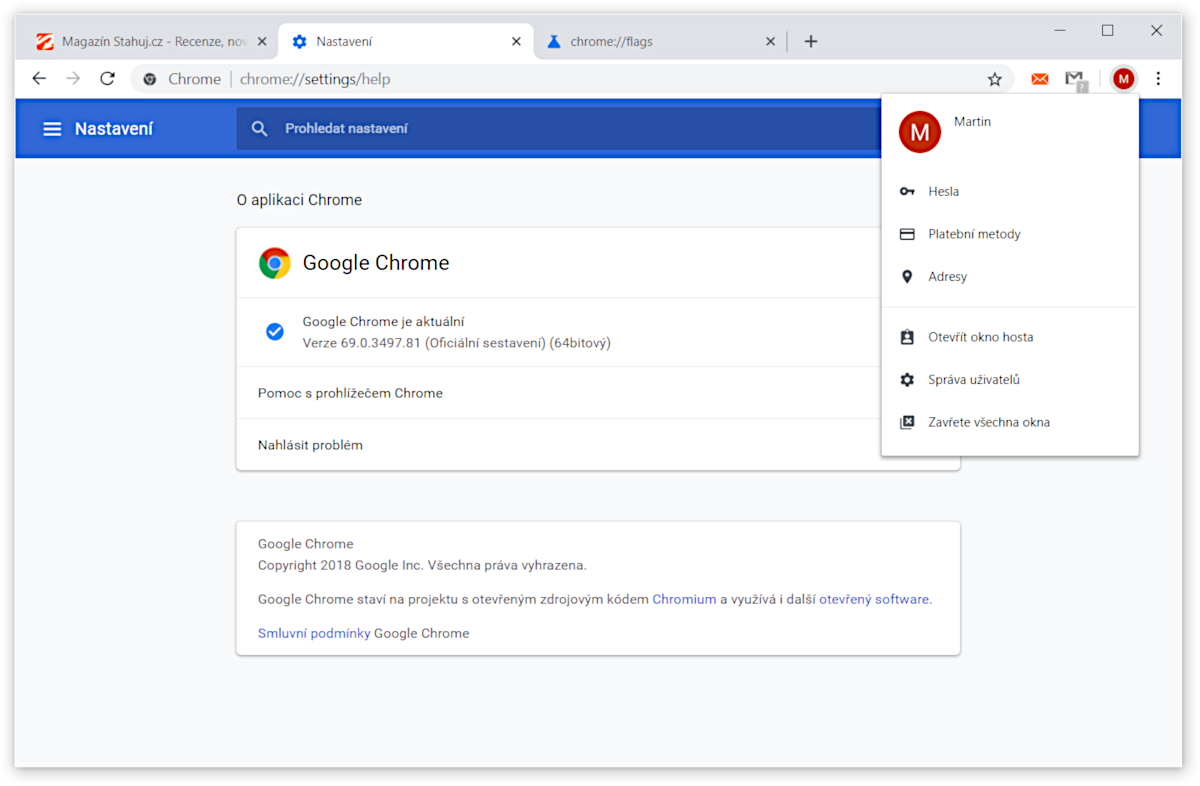Open Hesla passwords menu entry
Viewport: 1200px width, 786px height.
[1010, 191]
